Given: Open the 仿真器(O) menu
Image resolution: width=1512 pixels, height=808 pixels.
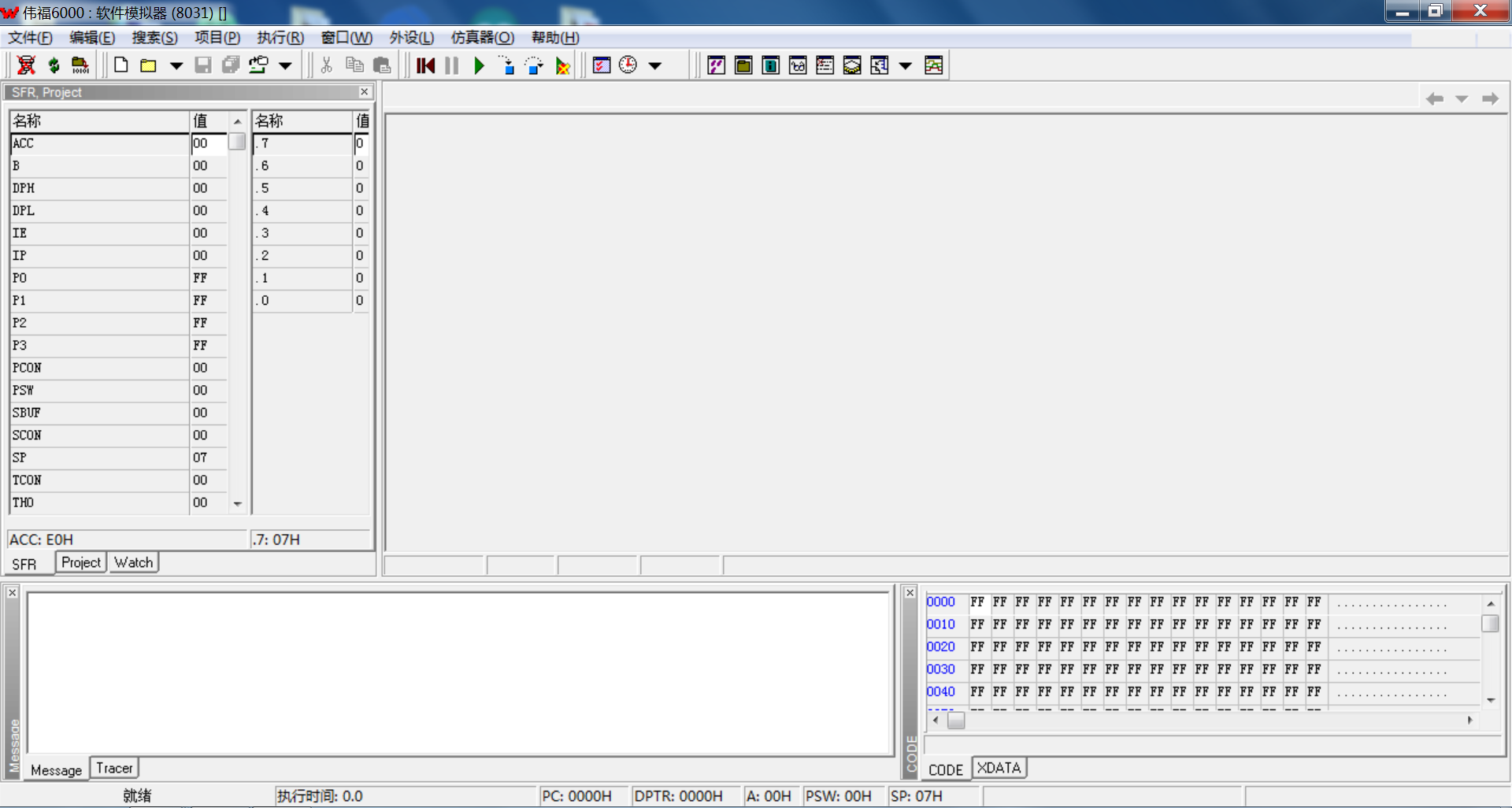Looking at the screenshot, I should point(482,38).
